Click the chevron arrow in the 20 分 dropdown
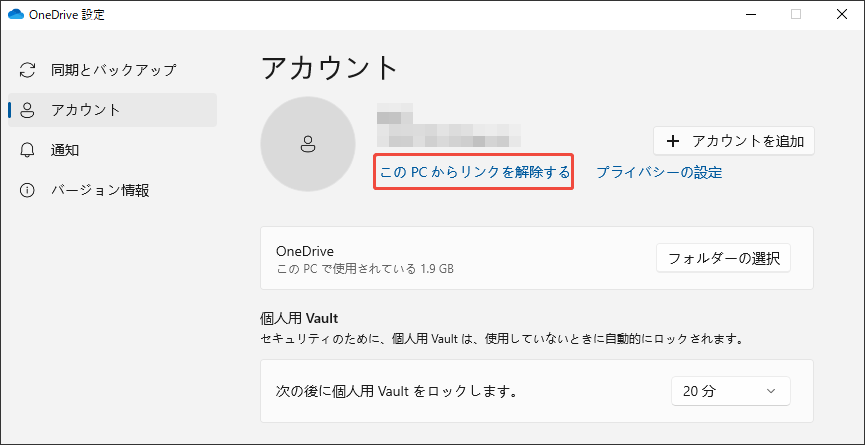Image resolution: width=865 pixels, height=445 pixels. (x=771, y=392)
